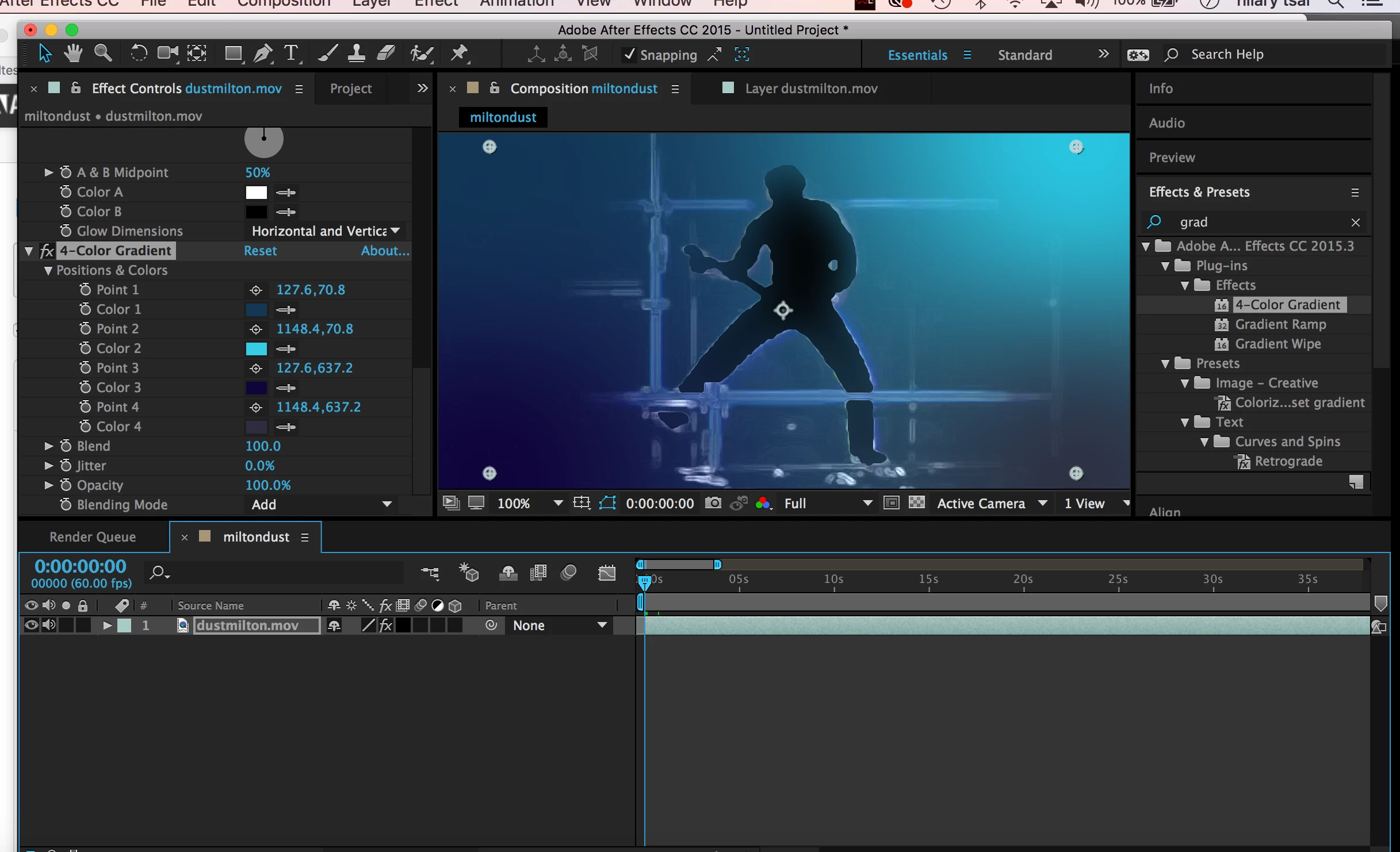Disable the Snapping checkbox
Viewport: 1400px width, 852px height.
tap(629, 55)
